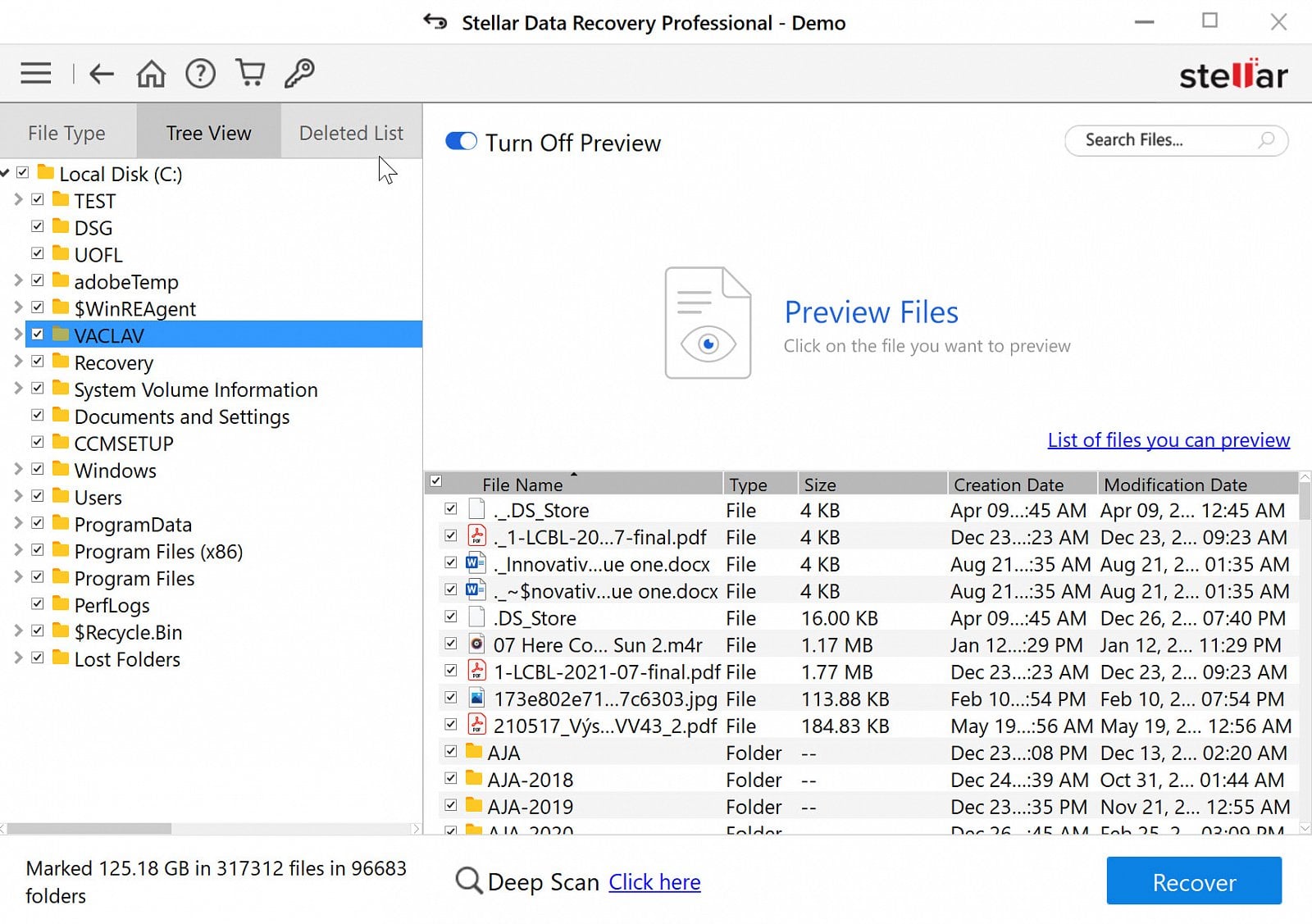Click the Deep Scan magnifier icon
Image resolution: width=1312 pixels, height=924 pixels.
point(469,881)
